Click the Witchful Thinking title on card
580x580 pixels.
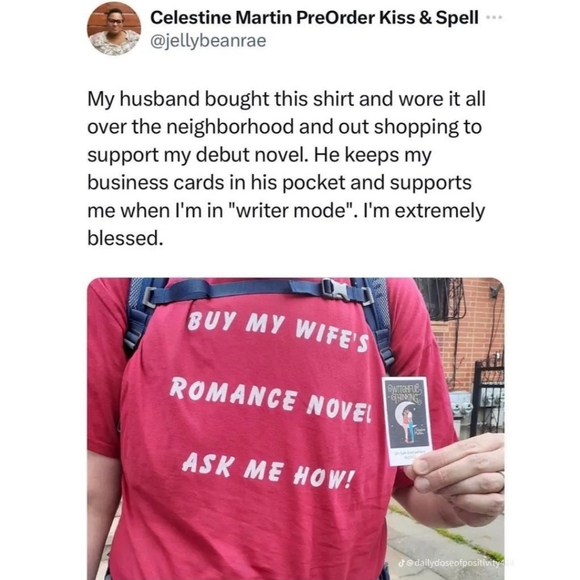(x=405, y=394)
